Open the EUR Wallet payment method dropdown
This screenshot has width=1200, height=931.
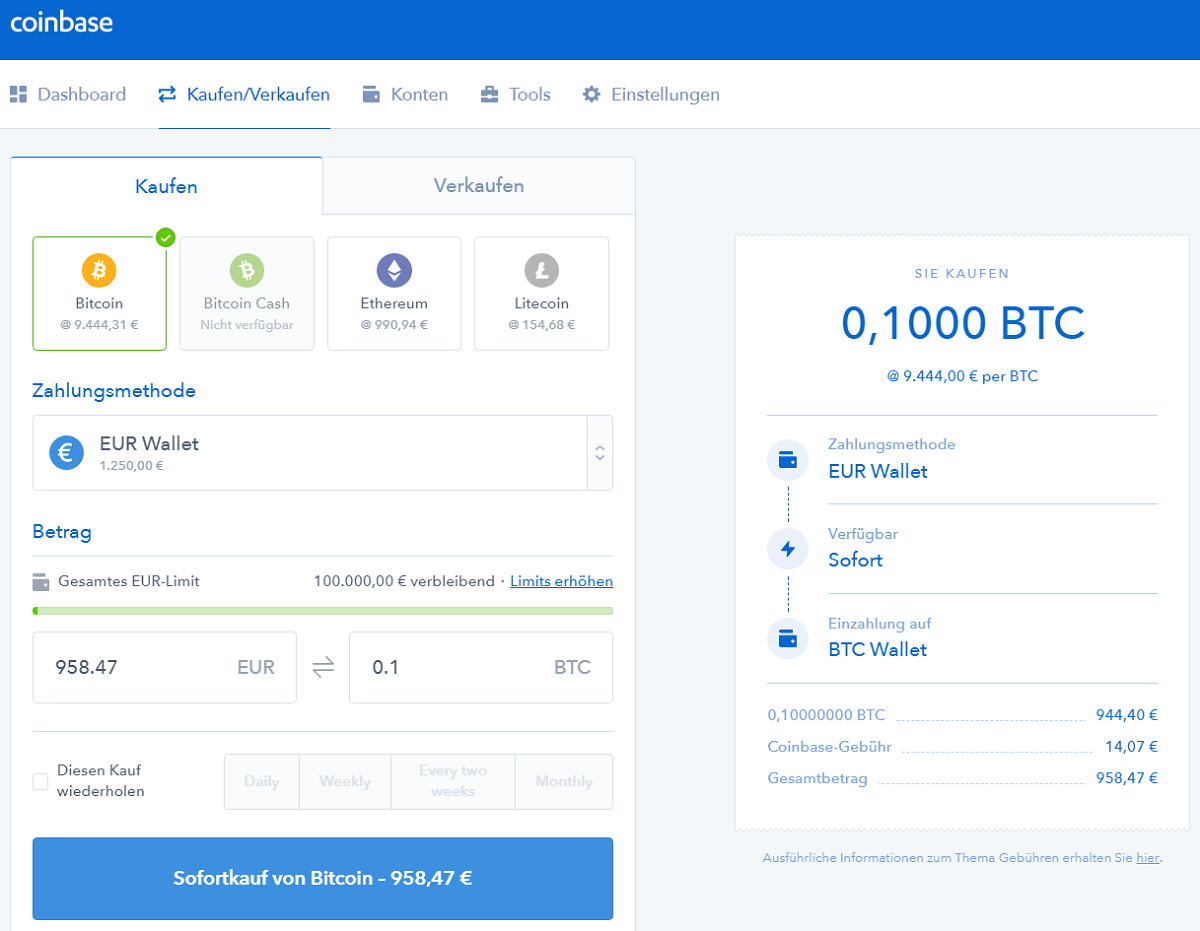pos(323,453)
